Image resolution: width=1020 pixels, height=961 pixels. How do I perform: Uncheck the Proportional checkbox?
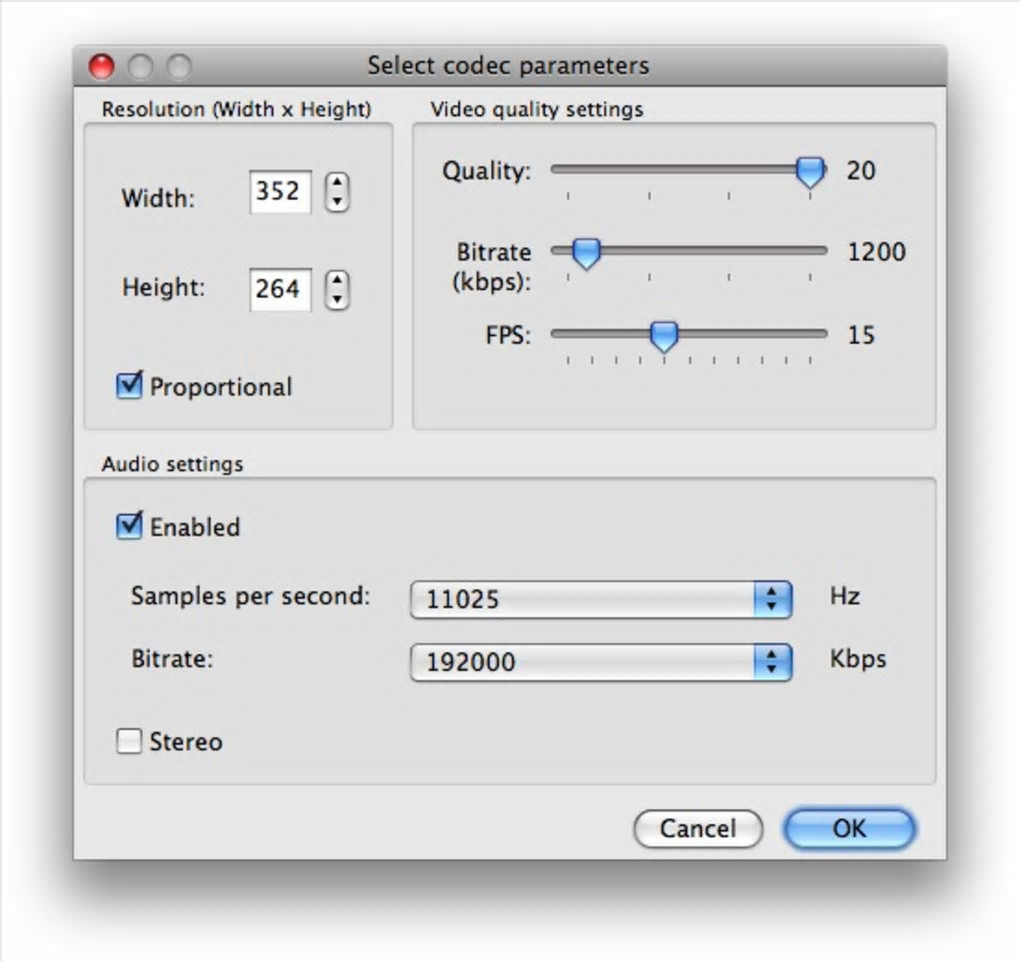[130, 386]
